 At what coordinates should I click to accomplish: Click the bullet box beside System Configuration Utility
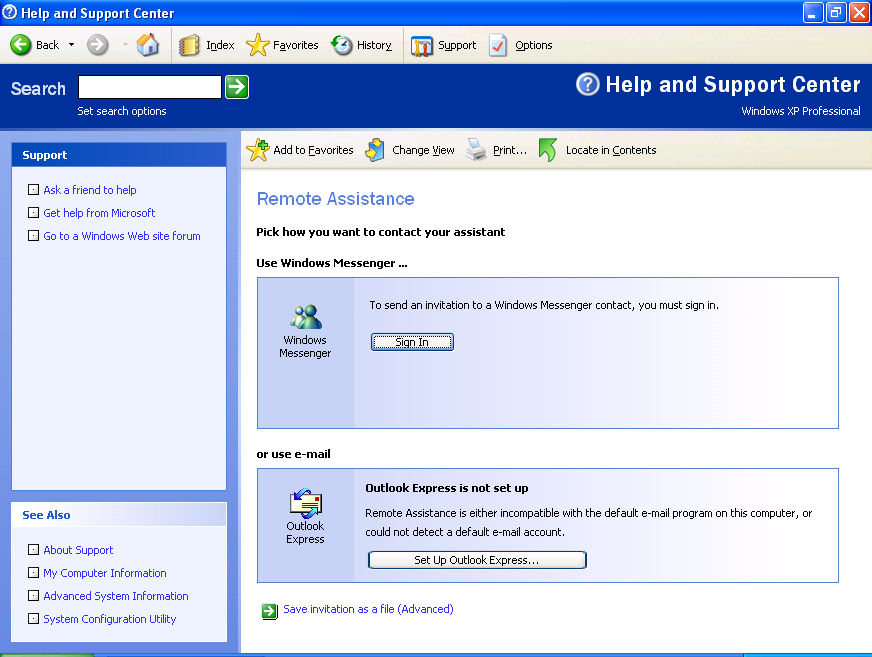click(x=33, y=619)
